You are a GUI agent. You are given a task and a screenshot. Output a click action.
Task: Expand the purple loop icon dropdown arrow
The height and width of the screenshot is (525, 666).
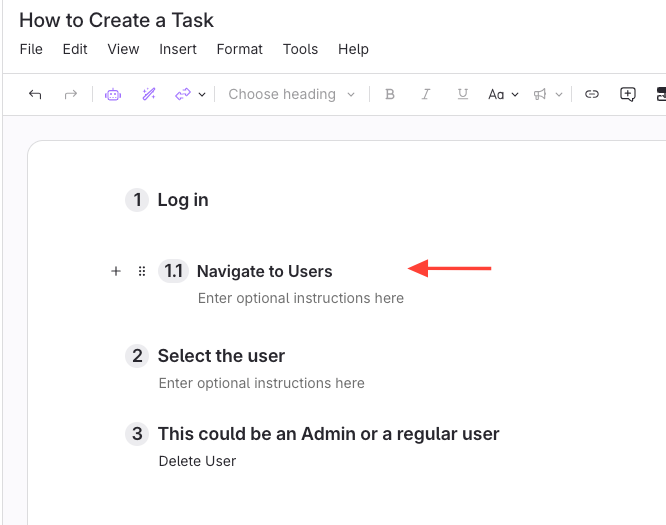coord(202,95)
